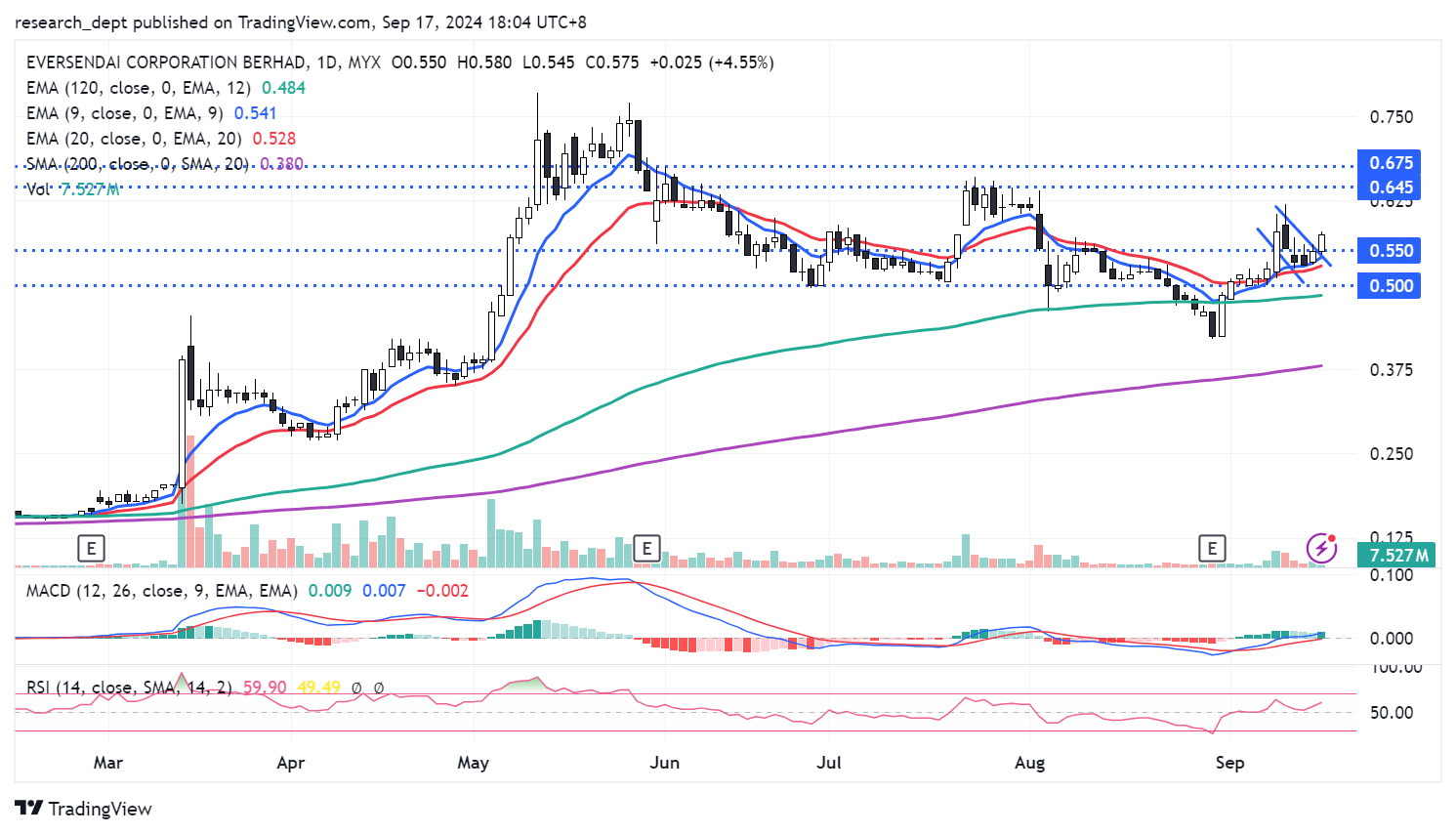Select the 0.675 price level label

click(x=1390, y=163)
